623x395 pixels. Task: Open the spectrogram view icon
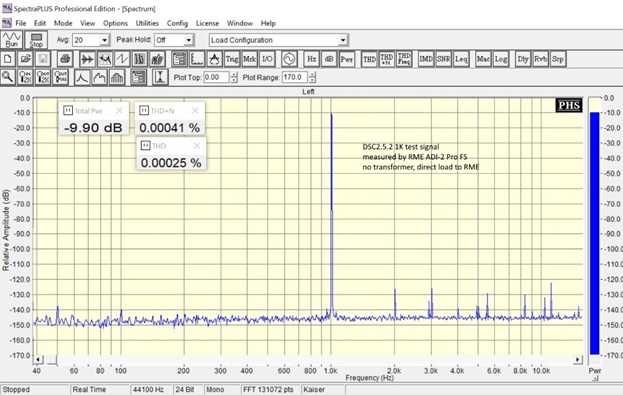click(139, 59)
